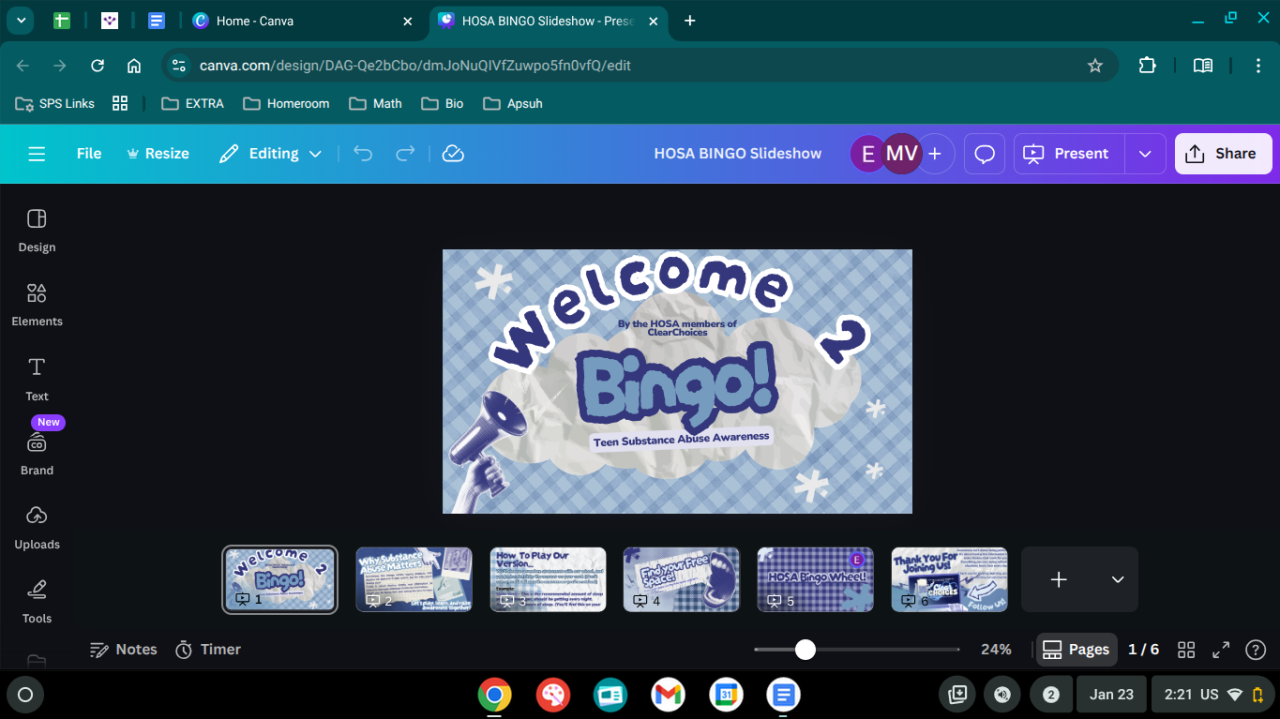Open the Tools side panel

coord(37,601)
